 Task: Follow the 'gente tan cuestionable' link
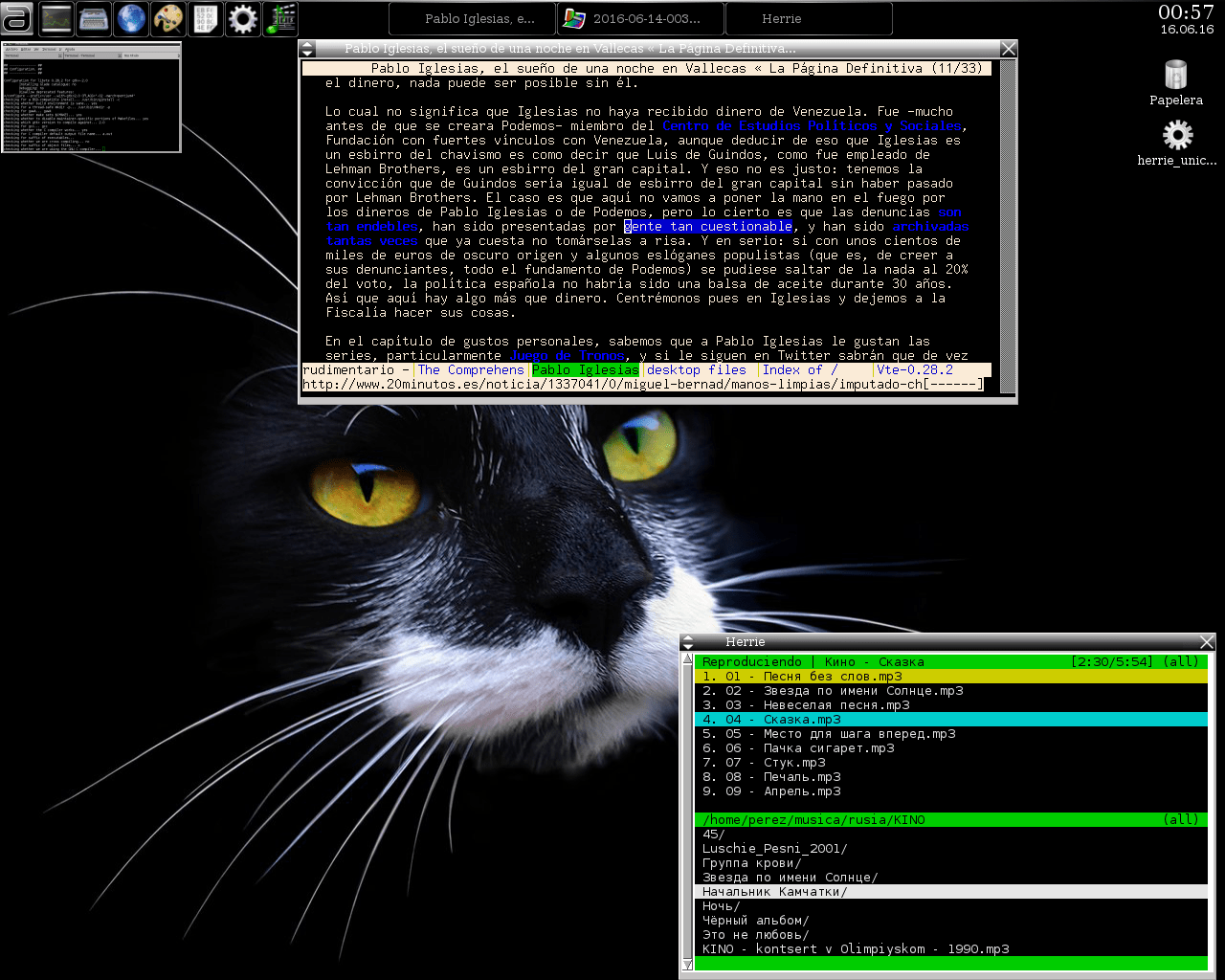coord(708,227)
